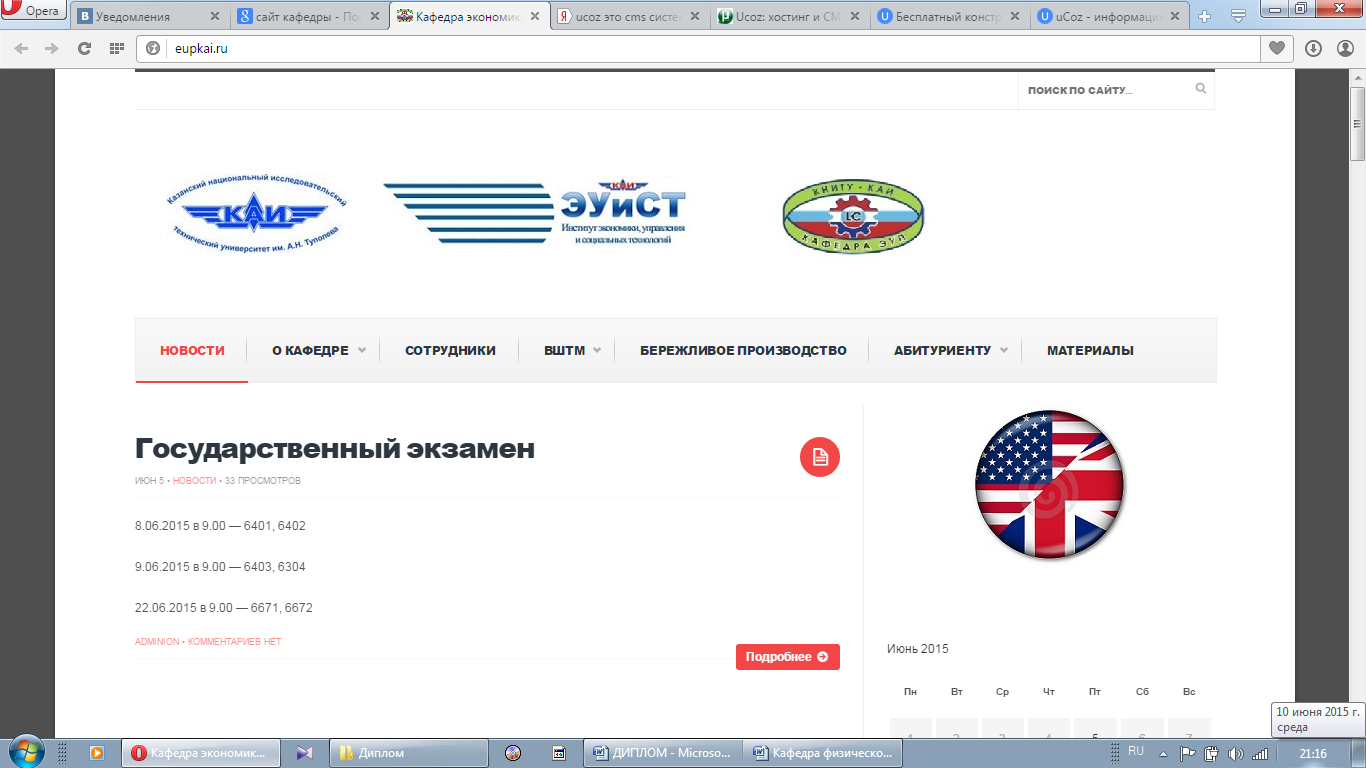Open the browser downloads button
The height and width of the screenshot is (768, 1366).
pos(1313,48)
